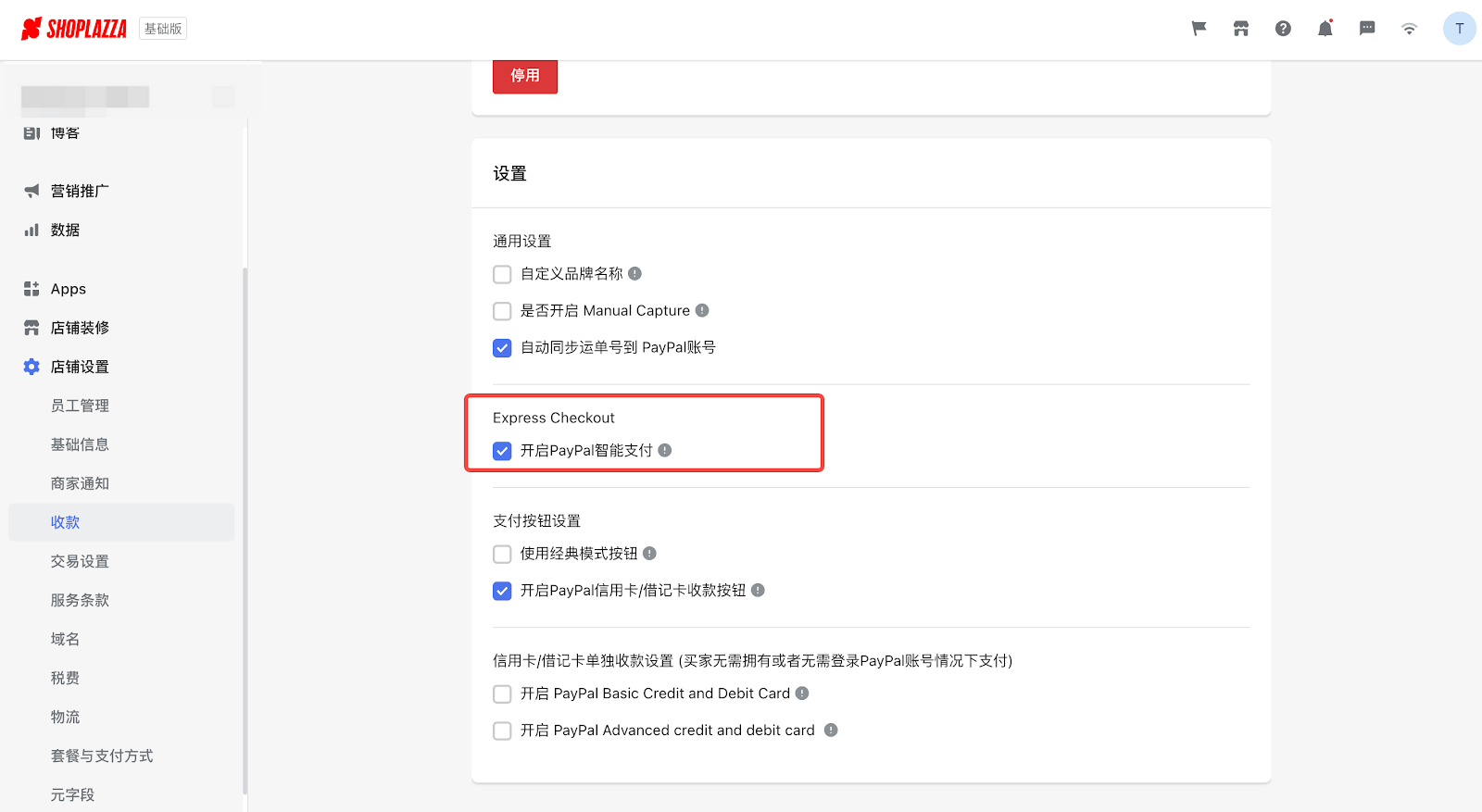Click the Apps grid icon
1482x812 pixels.
pos(31,289)
